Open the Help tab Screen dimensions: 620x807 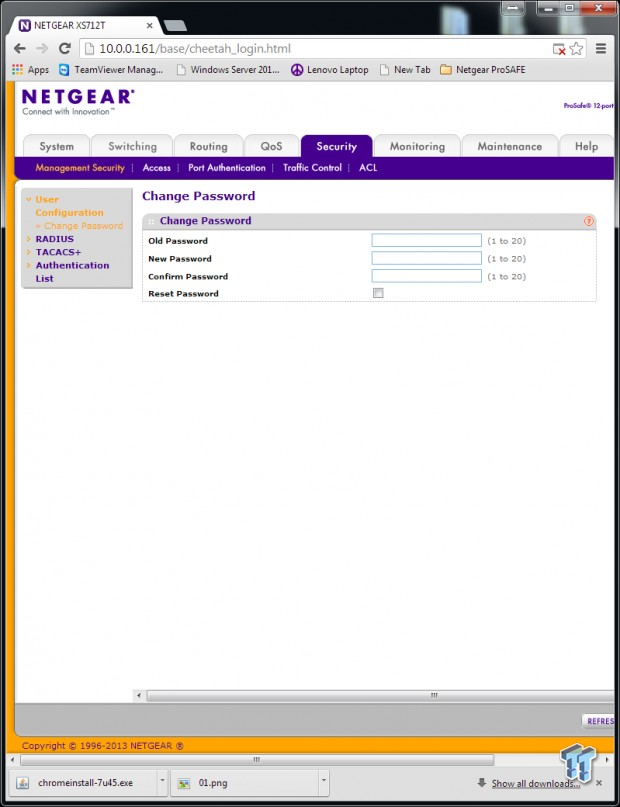click(x=586, y=146)
